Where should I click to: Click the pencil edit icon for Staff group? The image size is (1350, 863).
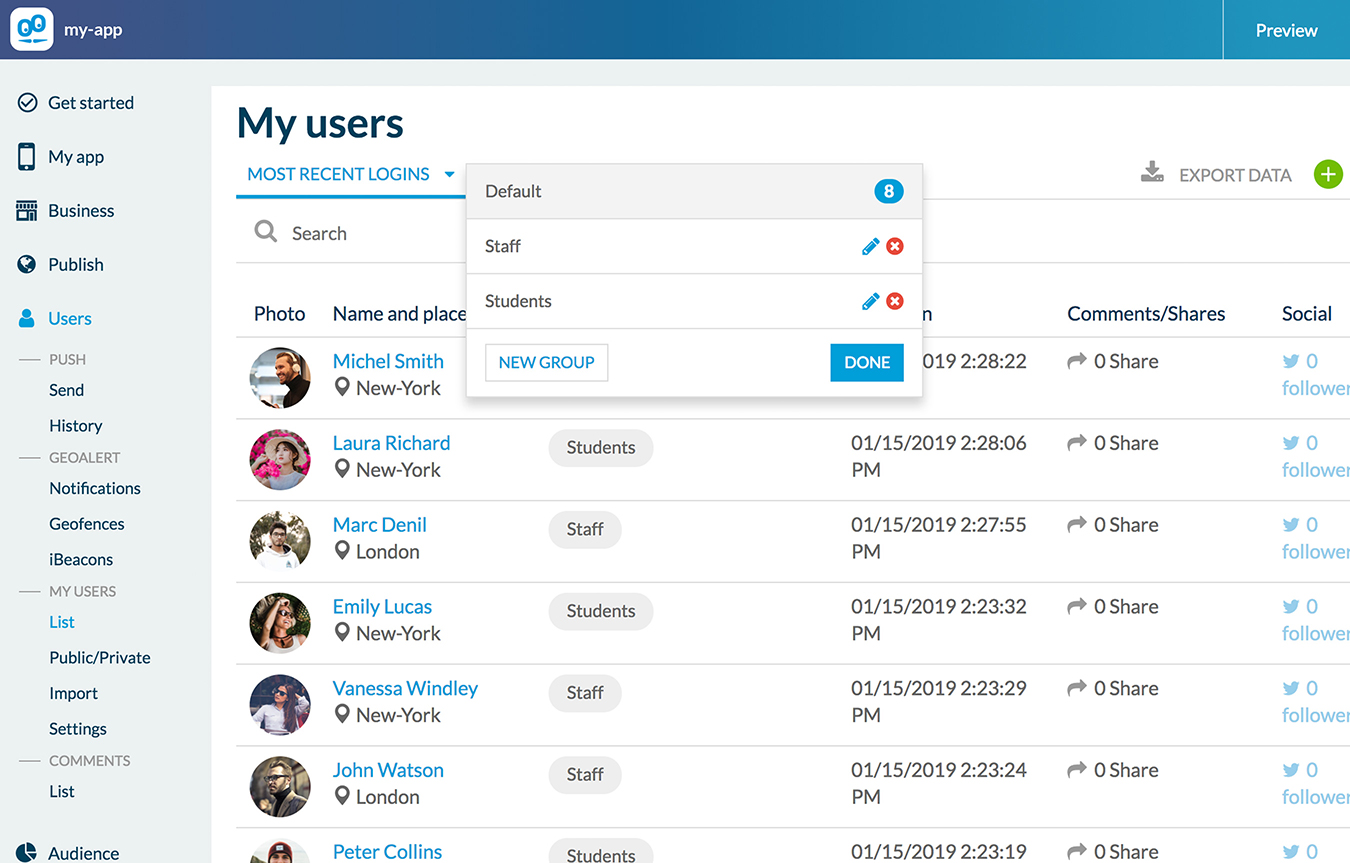pyautogui.click(x=870, y=246)
